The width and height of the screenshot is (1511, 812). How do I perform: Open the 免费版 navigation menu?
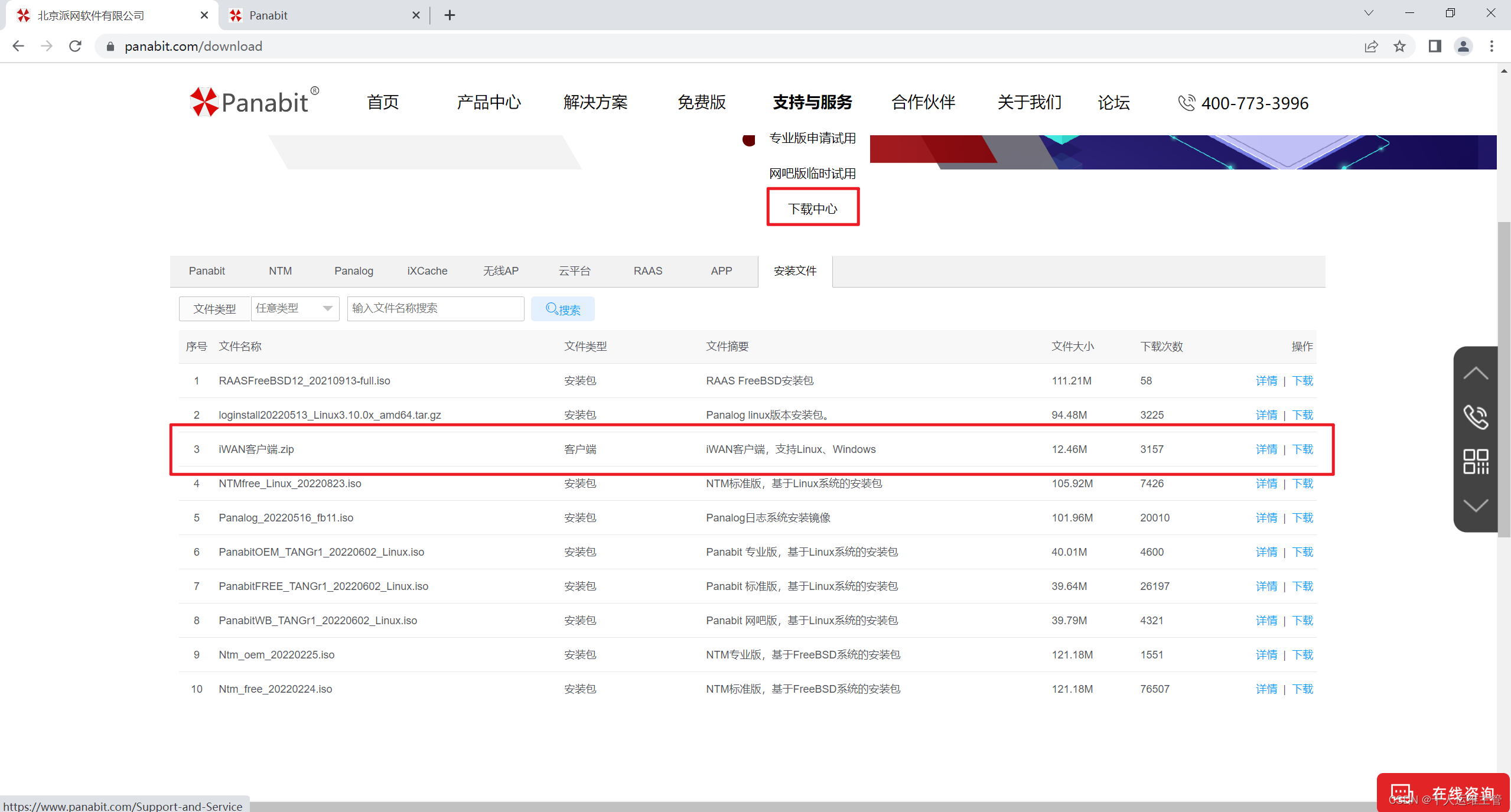coord(701,102)
